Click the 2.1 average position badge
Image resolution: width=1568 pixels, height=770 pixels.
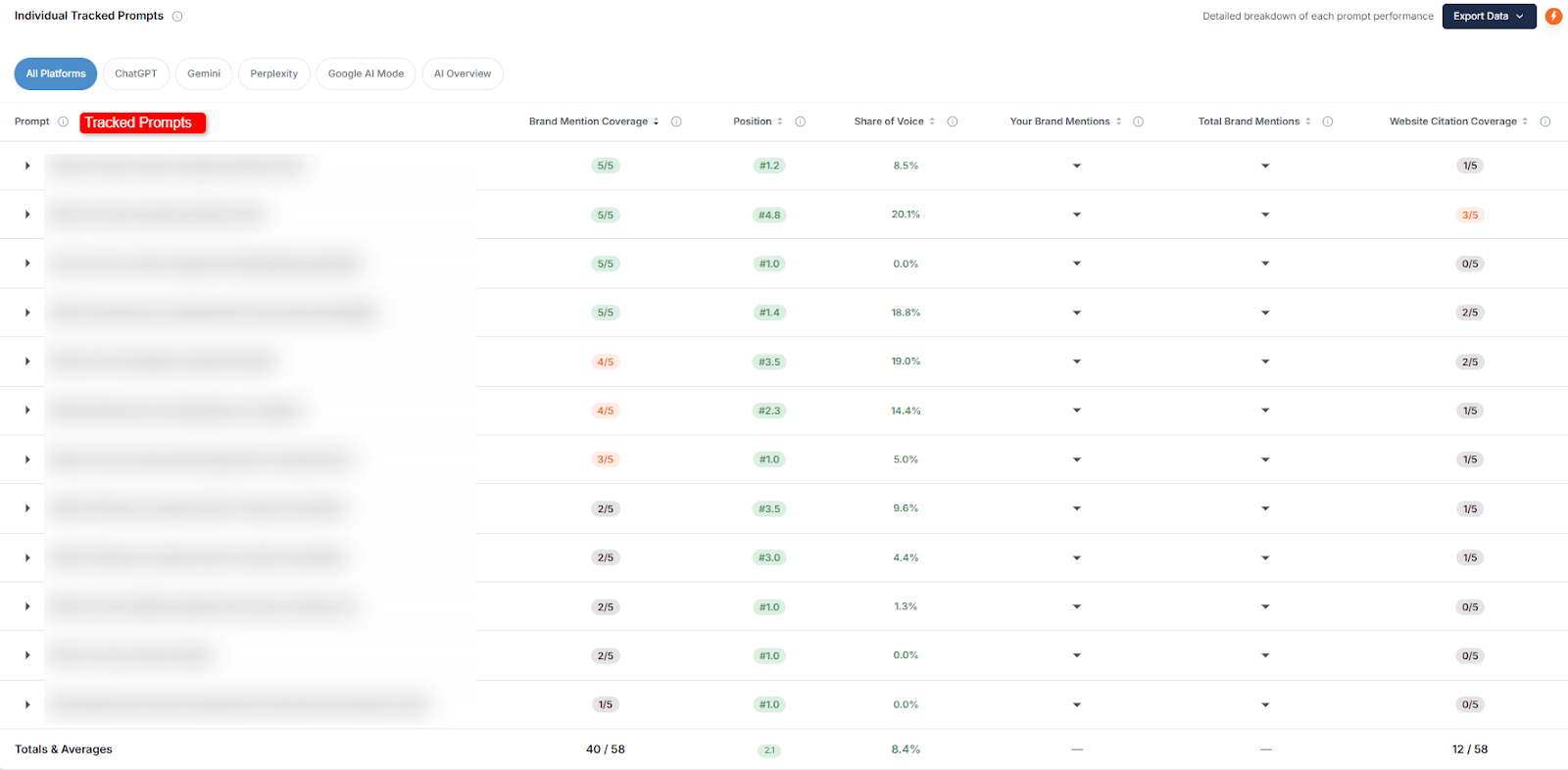pyautogui.click(x=769, y=750)
